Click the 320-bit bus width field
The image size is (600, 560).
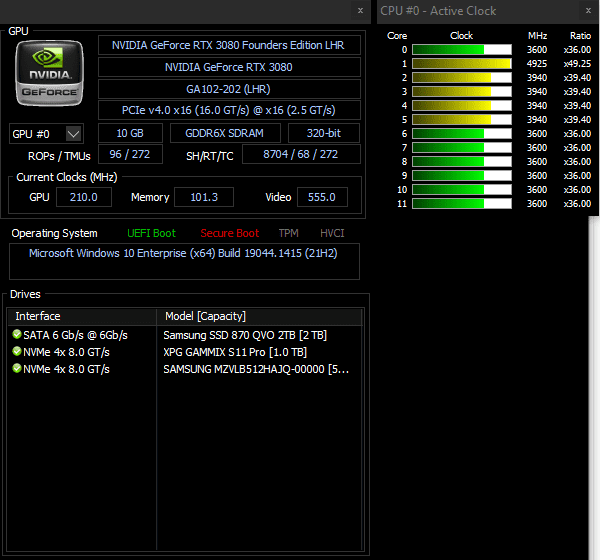click(x=324, y=133)
